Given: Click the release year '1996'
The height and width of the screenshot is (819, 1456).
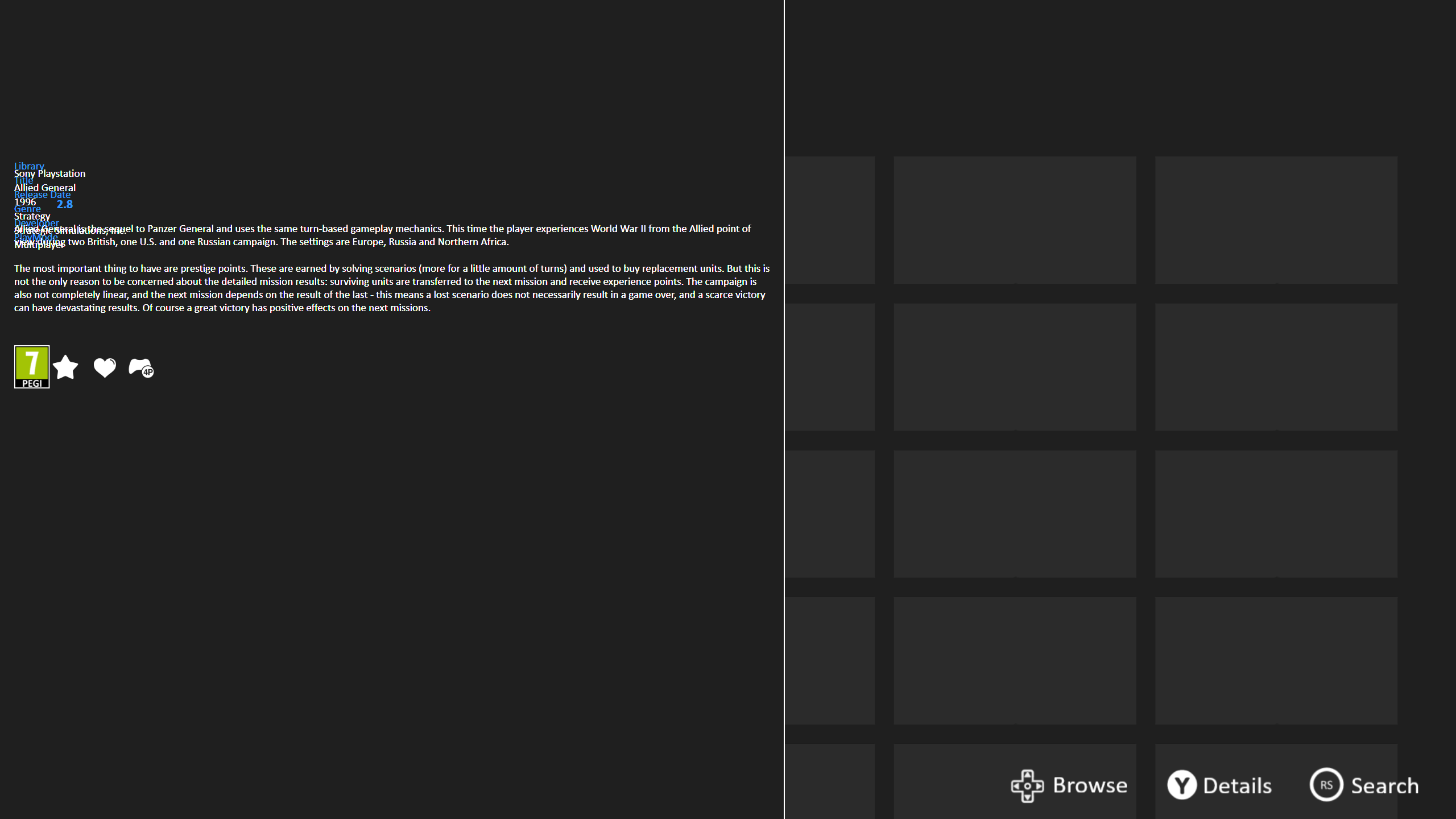Looking at the screenshot, I should (x=25, y=202).
